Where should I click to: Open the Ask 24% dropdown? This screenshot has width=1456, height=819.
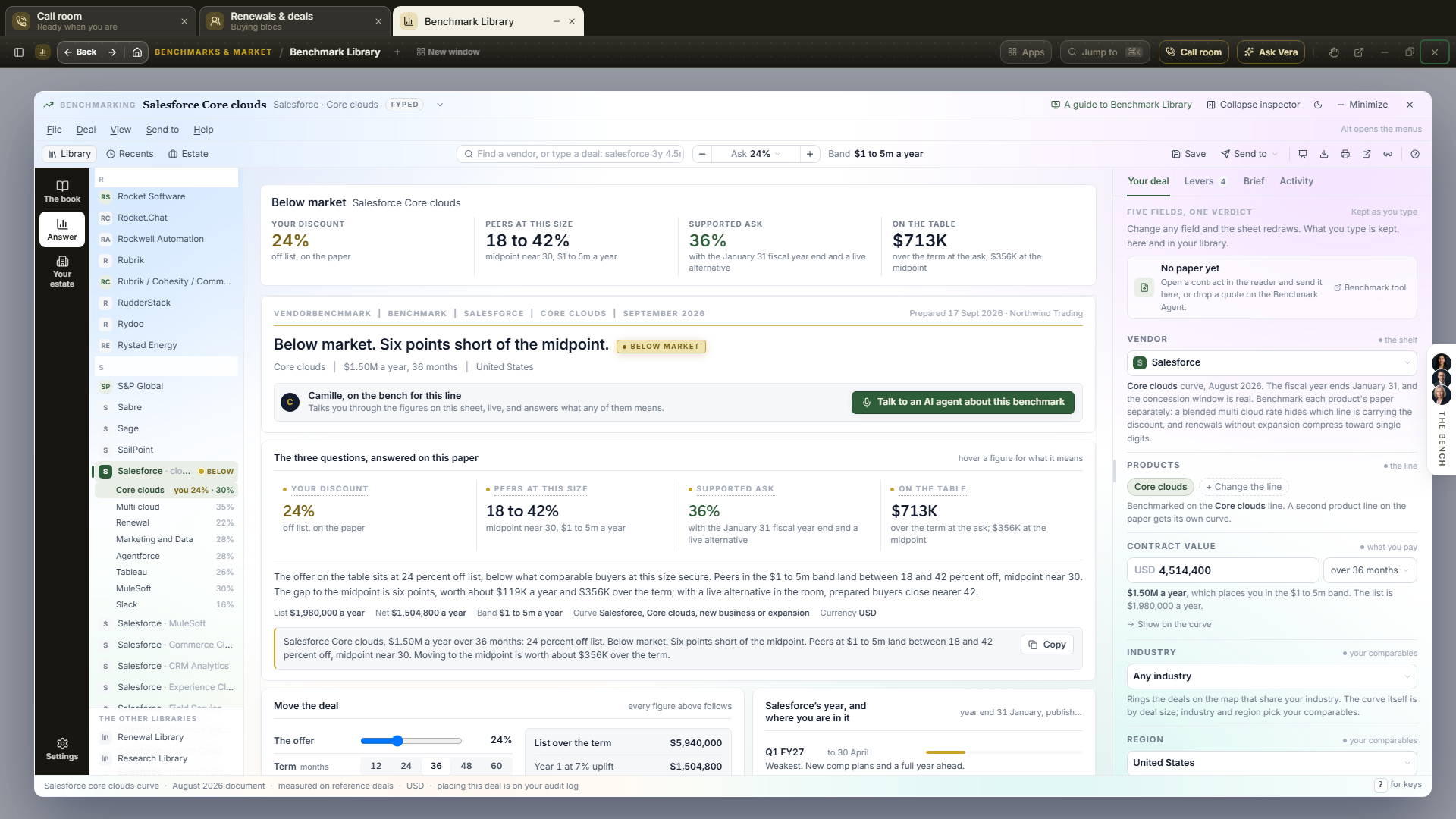click(x=755, y=154)
